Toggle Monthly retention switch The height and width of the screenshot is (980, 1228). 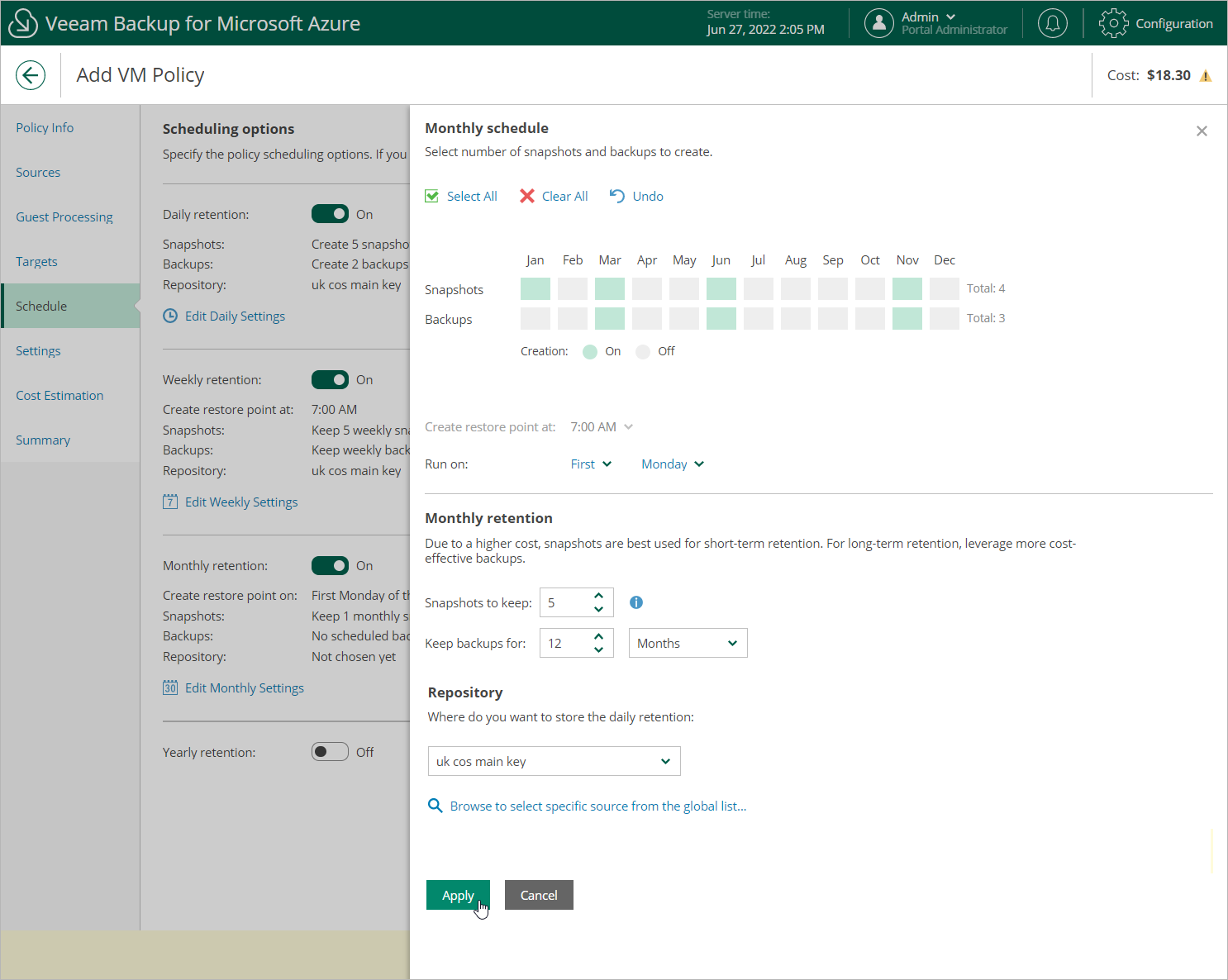click(x=330, y=565)
